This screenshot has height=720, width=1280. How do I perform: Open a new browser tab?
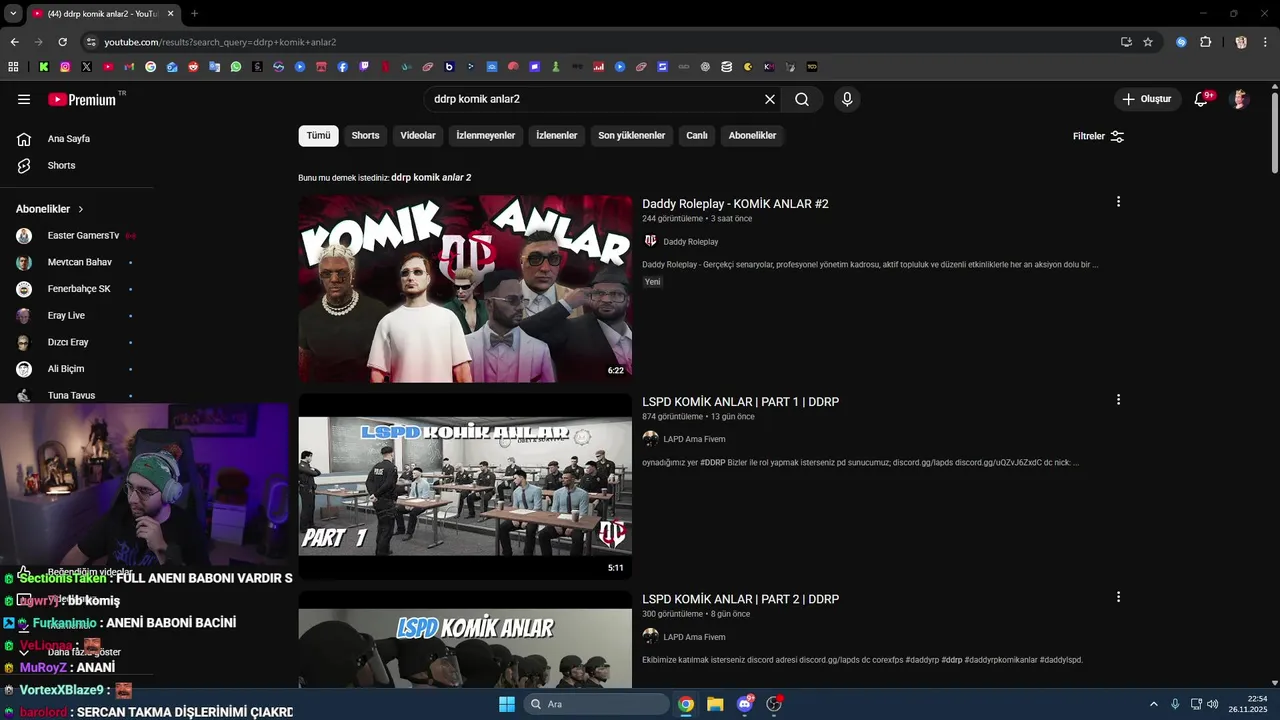point(194,14)
